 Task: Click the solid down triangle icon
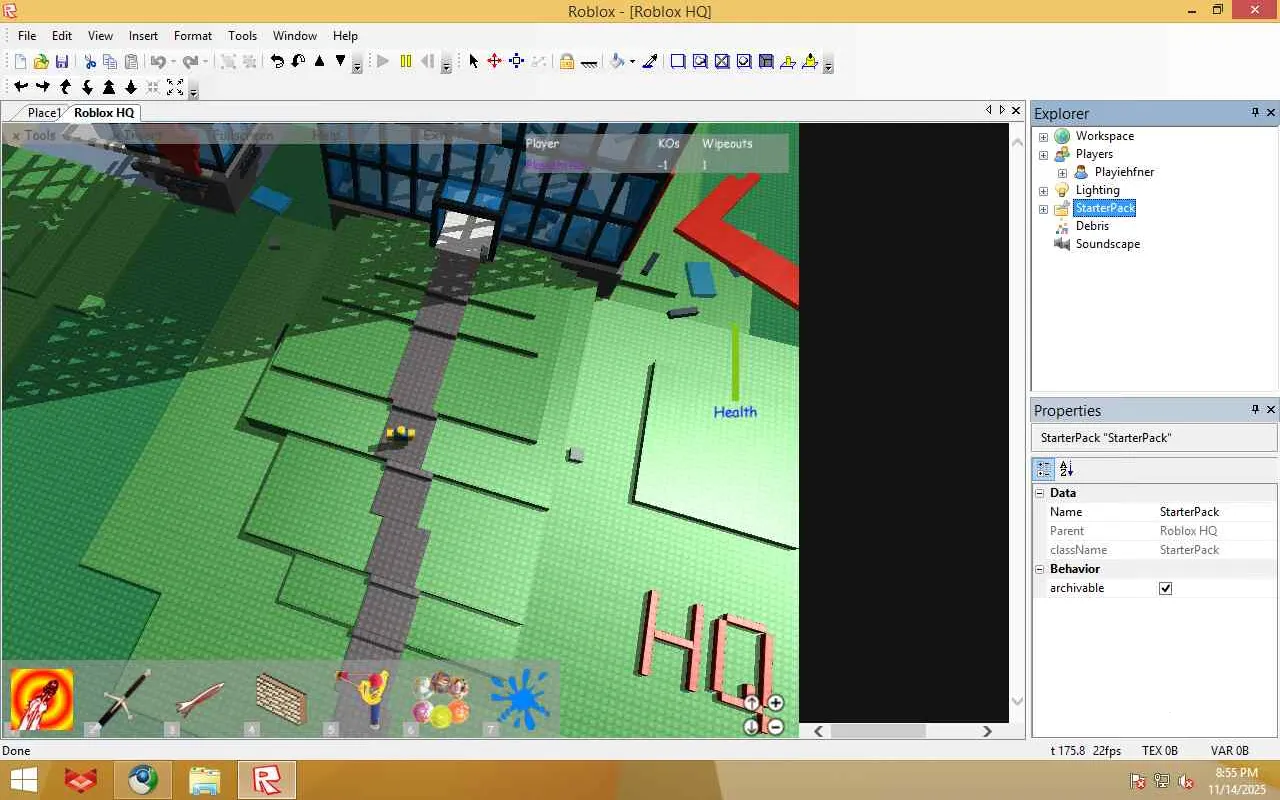point(341,62)
